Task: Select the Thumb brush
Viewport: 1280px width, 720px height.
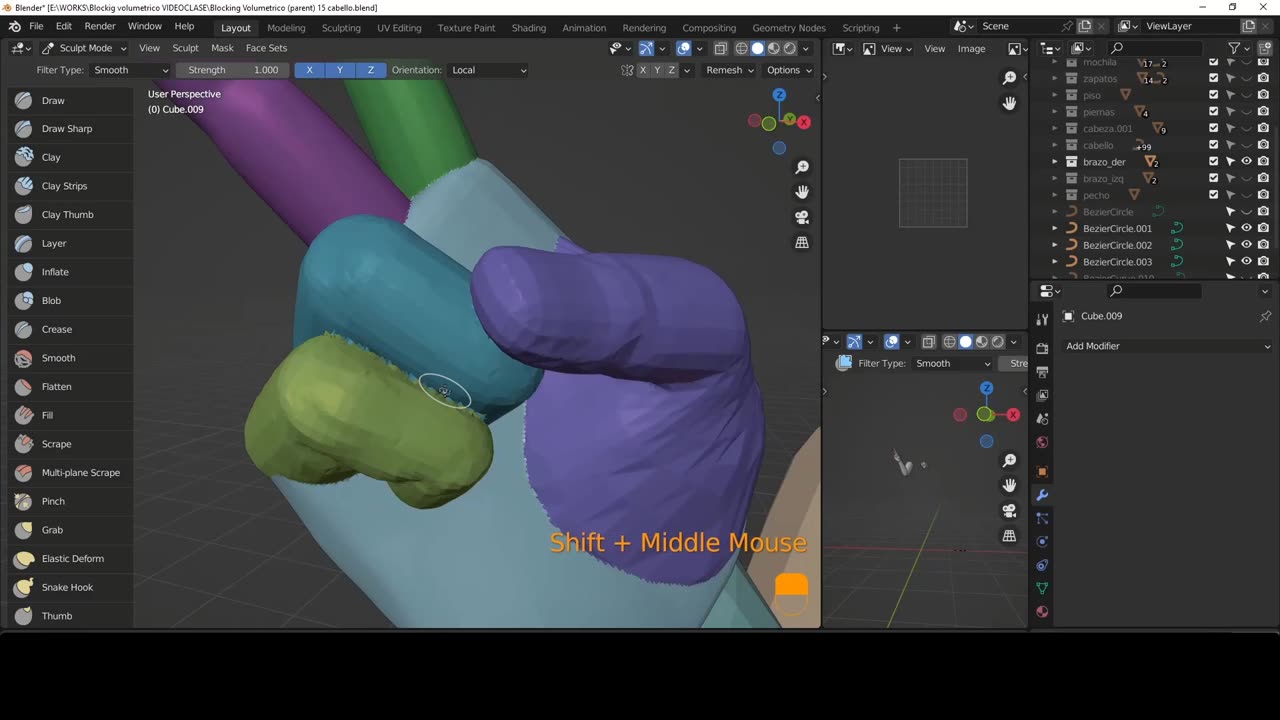Action: pyautogui.click(x=70, y=616)
